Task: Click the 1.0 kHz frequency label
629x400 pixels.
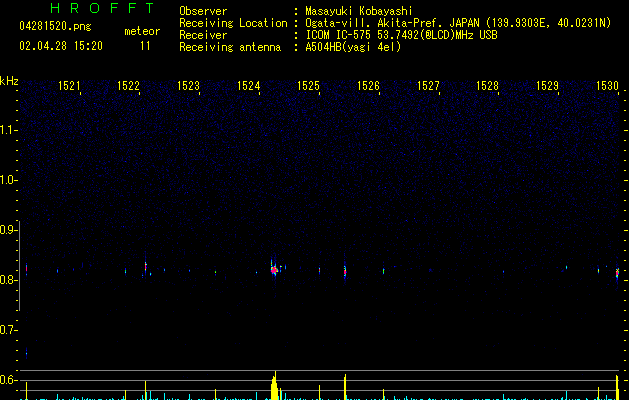Action: (8, 180)
